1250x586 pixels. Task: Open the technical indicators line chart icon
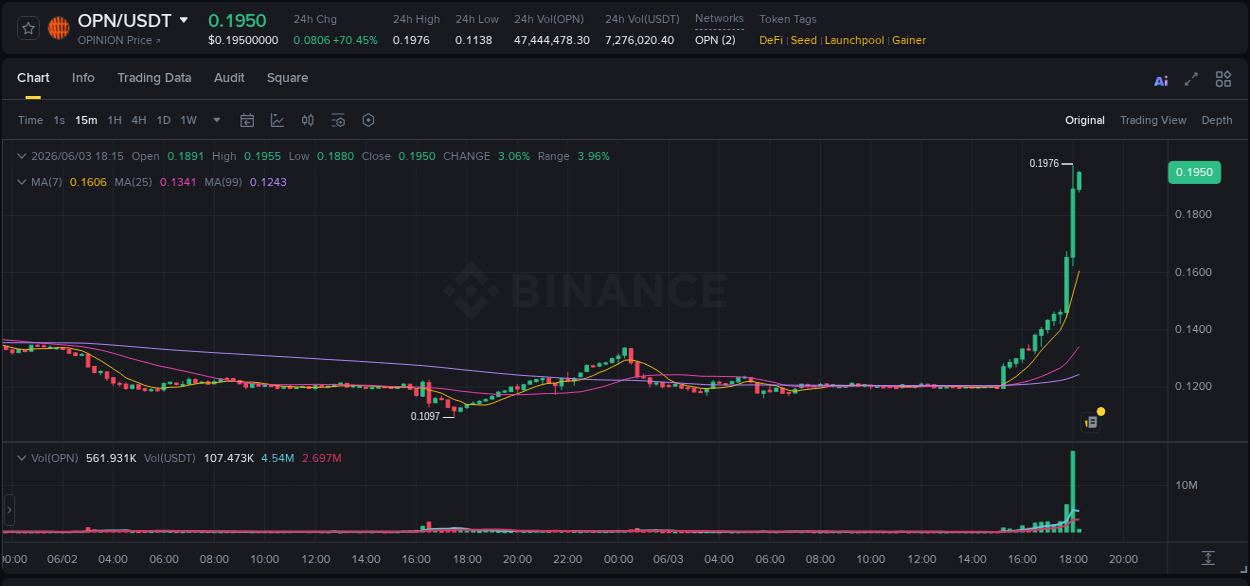pos(277,120)
